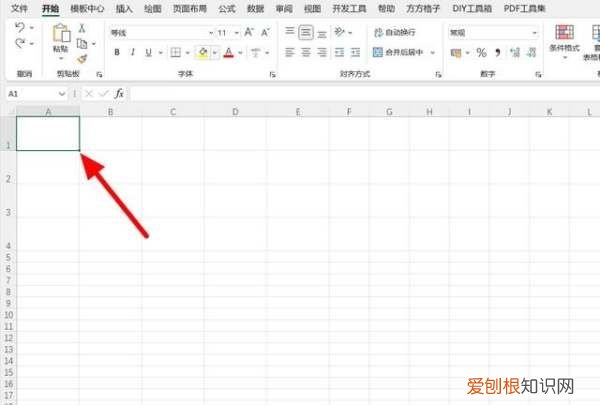Open number group dialog launcher
The height and width of the screenshot is (405, 600).
[x=538, y=75]
